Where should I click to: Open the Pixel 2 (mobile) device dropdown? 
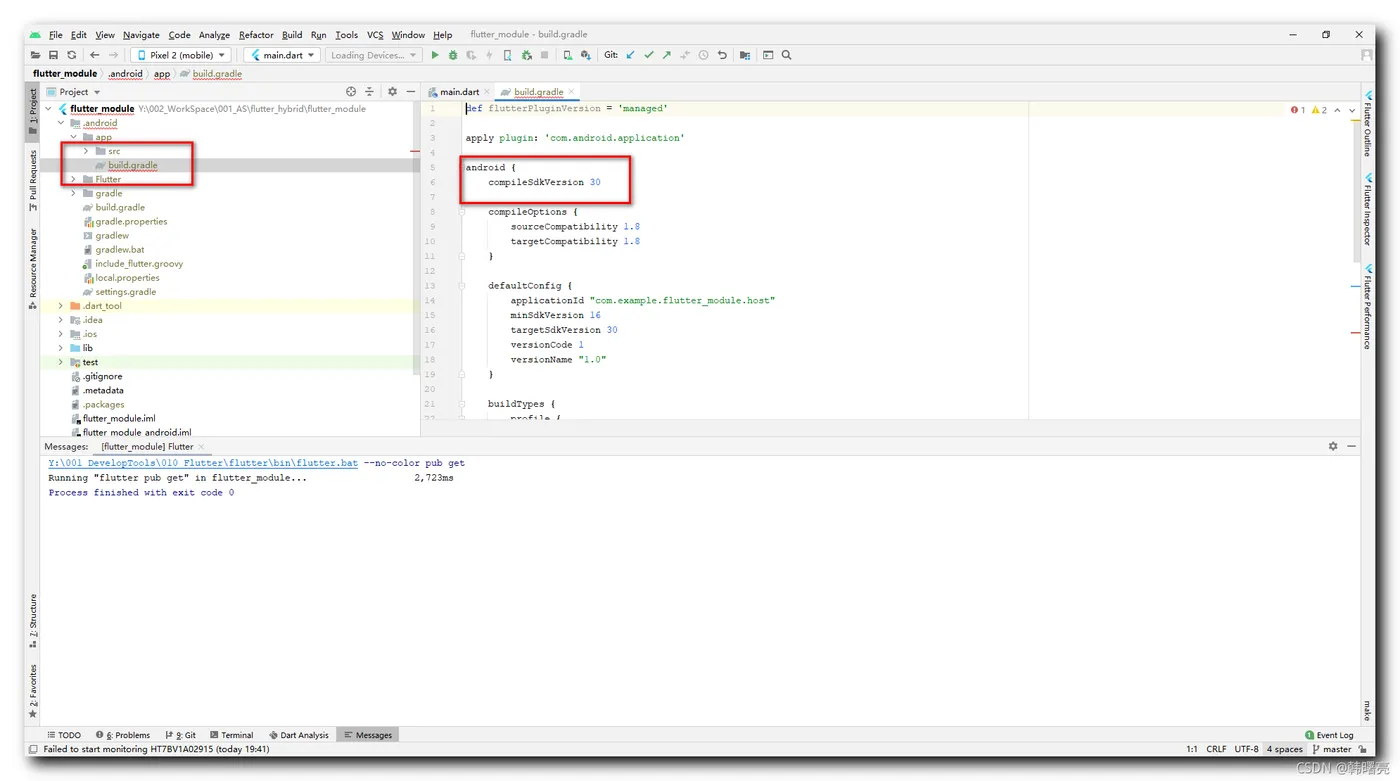click(x=181, y=55)
